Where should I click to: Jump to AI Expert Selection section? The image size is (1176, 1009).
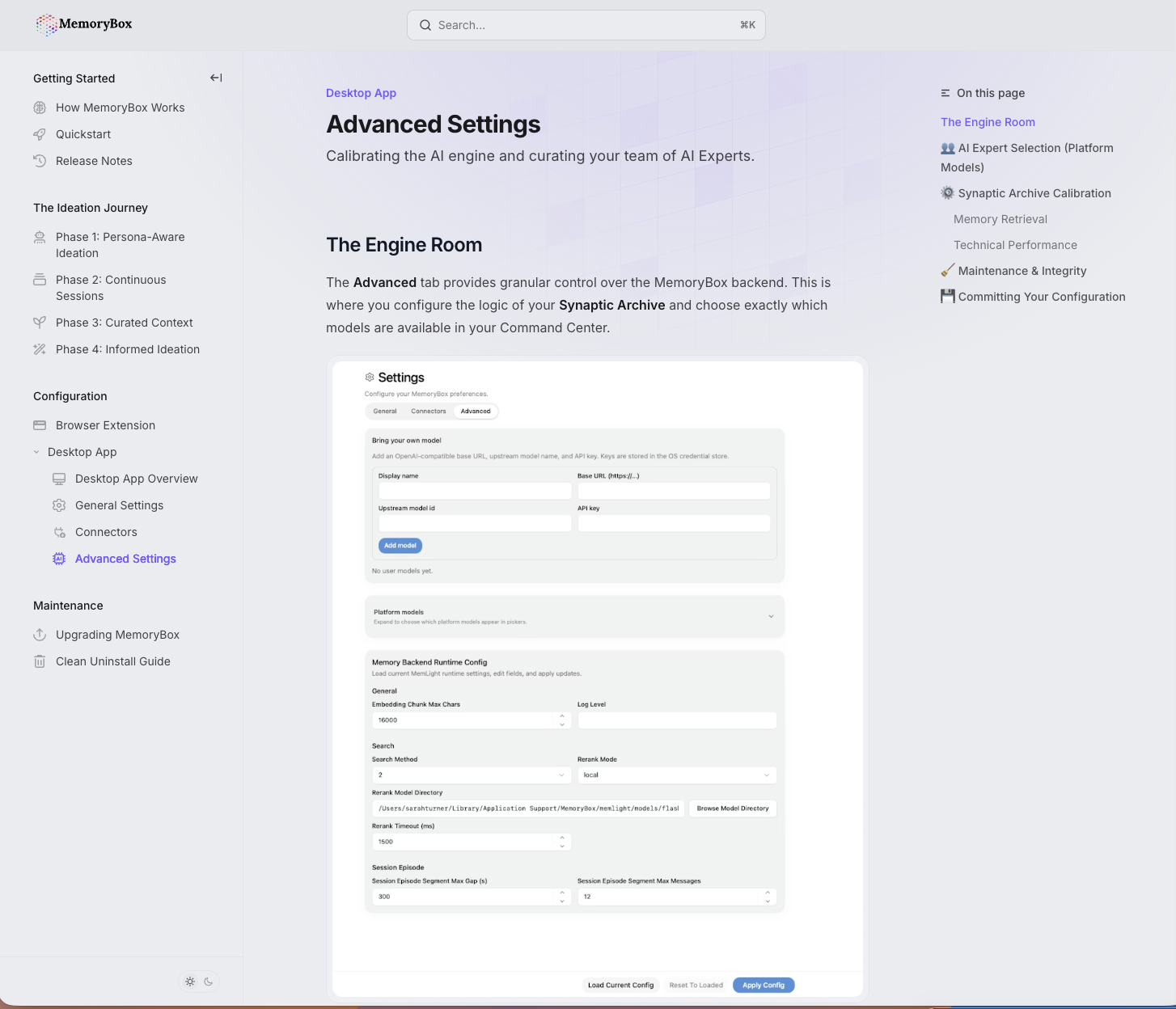coord(1027,158)
